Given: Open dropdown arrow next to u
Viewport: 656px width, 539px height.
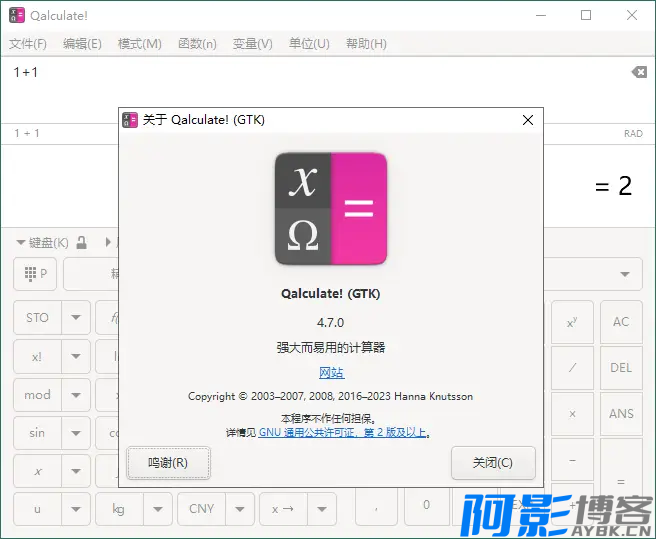Looking at the screenshot, I should click(76, 509).
